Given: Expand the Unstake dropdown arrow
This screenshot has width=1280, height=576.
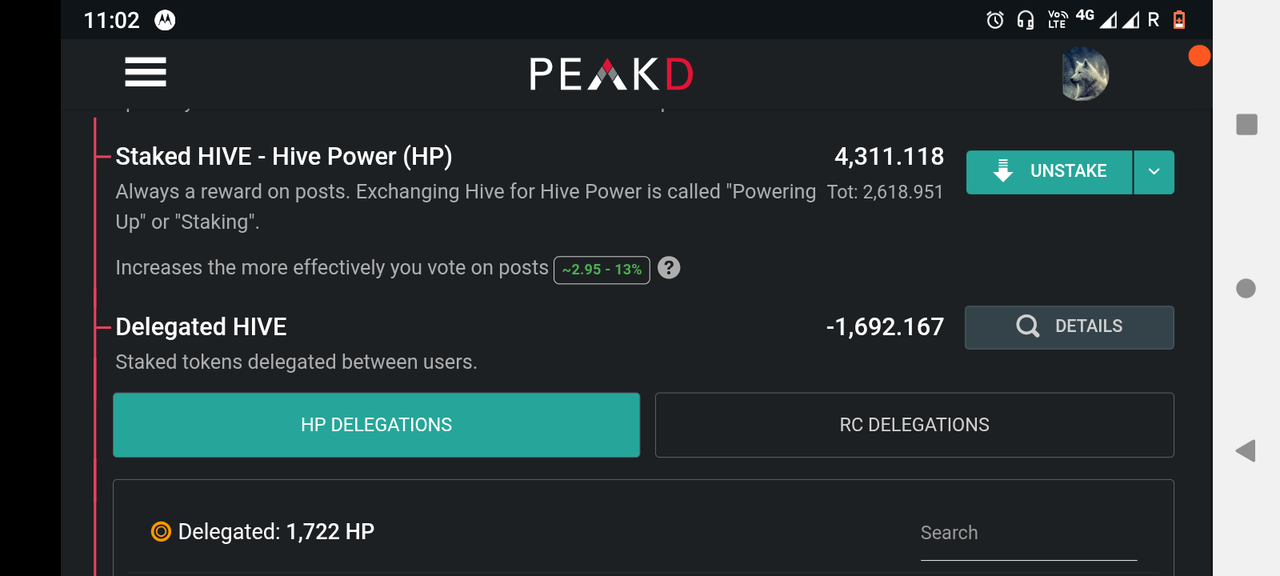Looking at the screenshot, I should (1154, 172).
